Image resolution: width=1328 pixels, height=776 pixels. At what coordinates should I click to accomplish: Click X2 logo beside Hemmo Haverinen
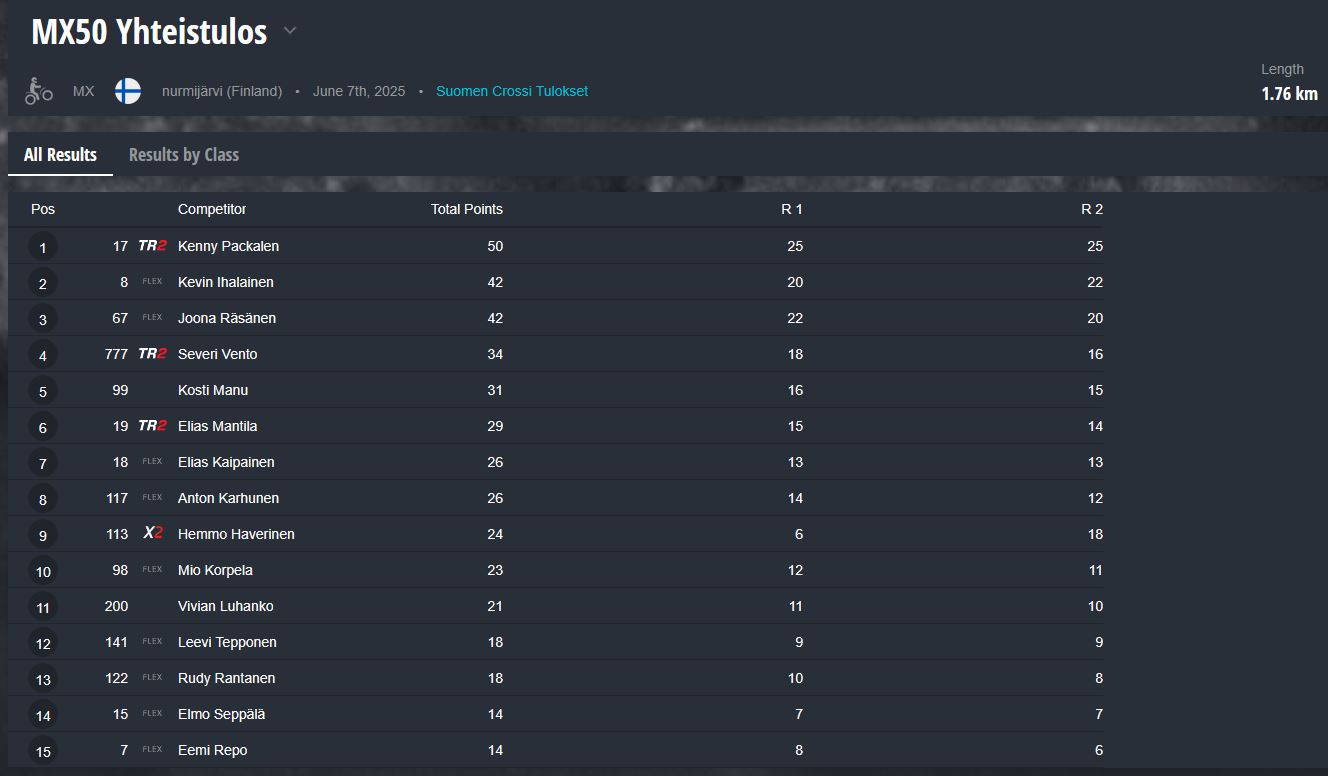[152, 534]
